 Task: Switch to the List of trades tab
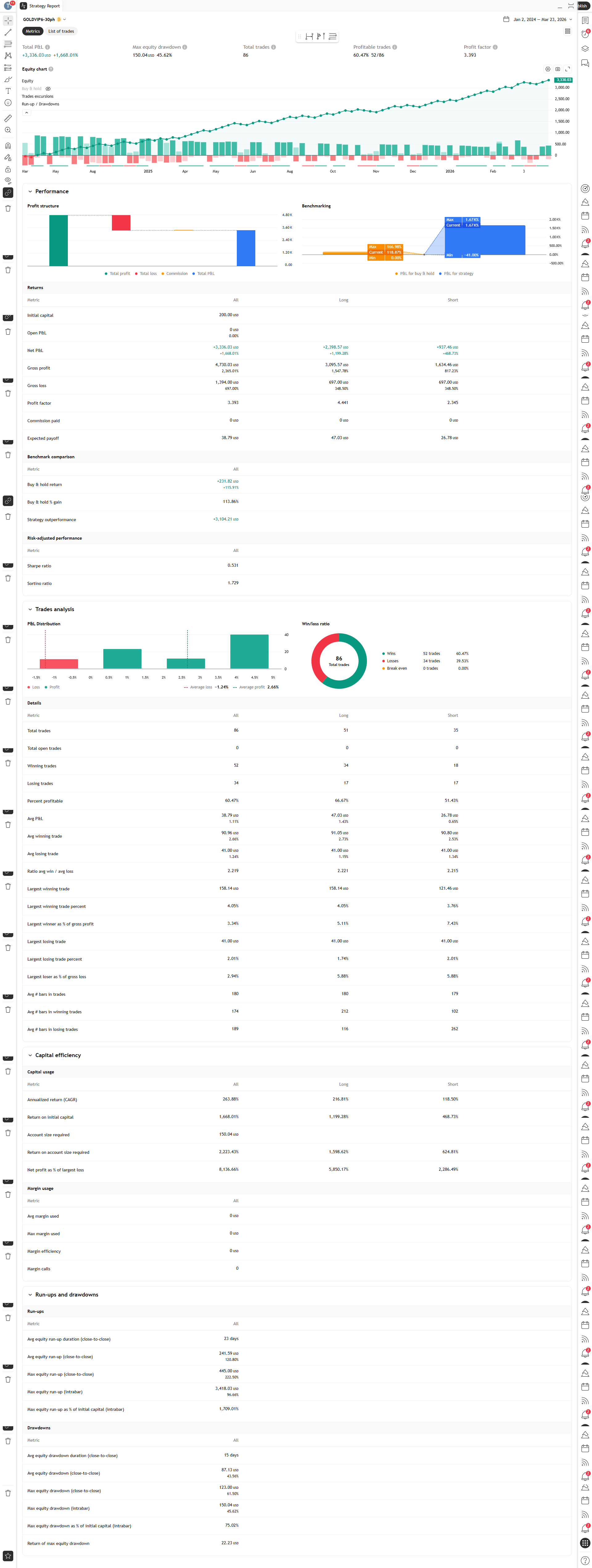[x=61, y=31]
